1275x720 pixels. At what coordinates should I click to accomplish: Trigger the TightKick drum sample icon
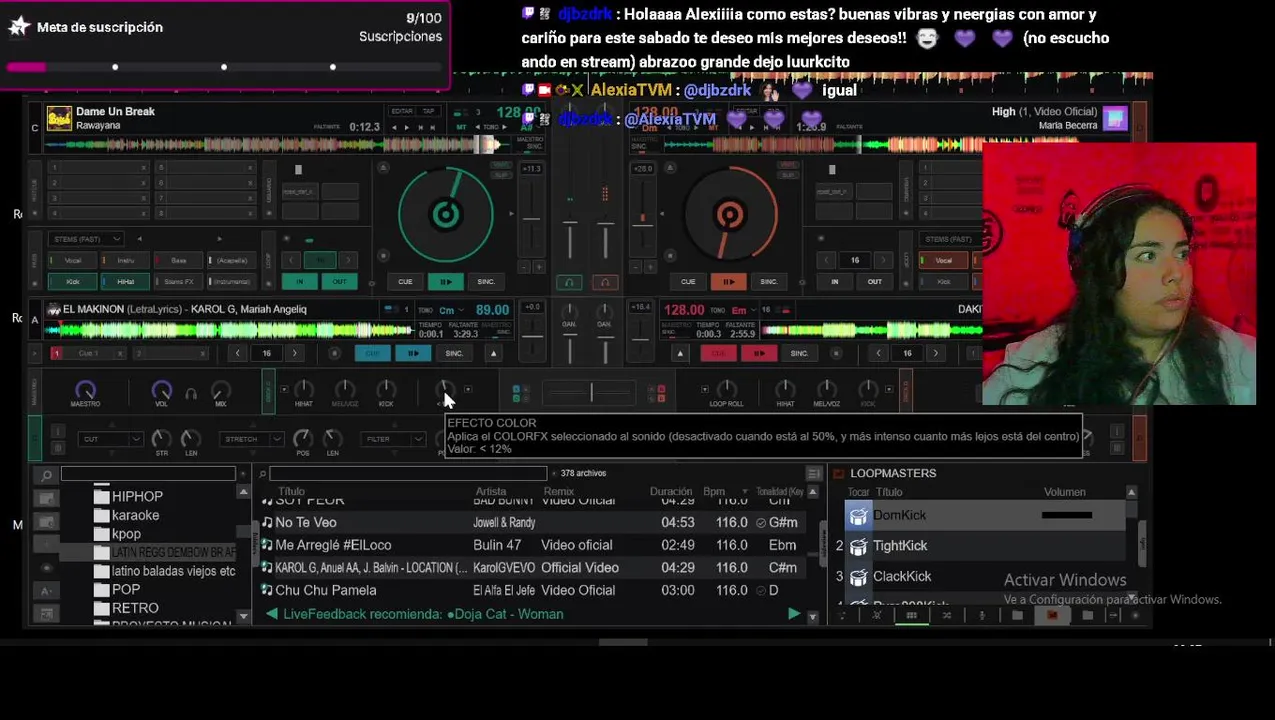point(858,547)
